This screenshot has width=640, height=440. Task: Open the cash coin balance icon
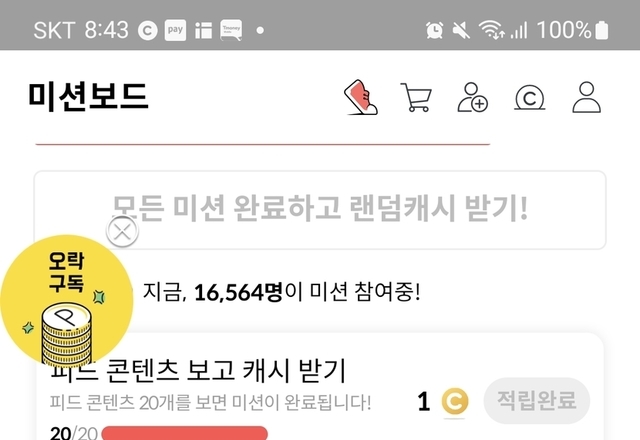tap(529, 98)
